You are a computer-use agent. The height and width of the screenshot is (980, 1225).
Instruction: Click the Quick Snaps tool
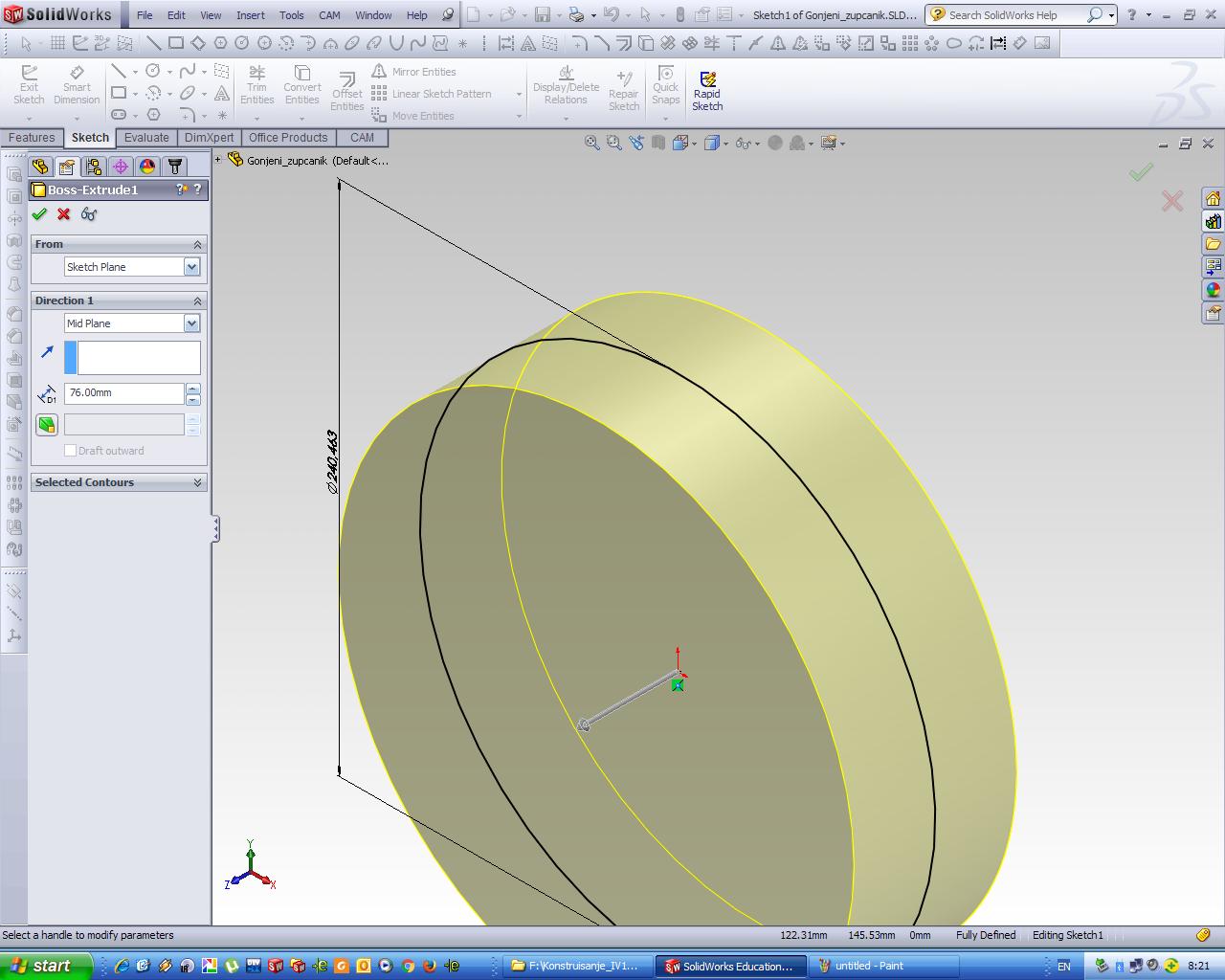point(665,85)
